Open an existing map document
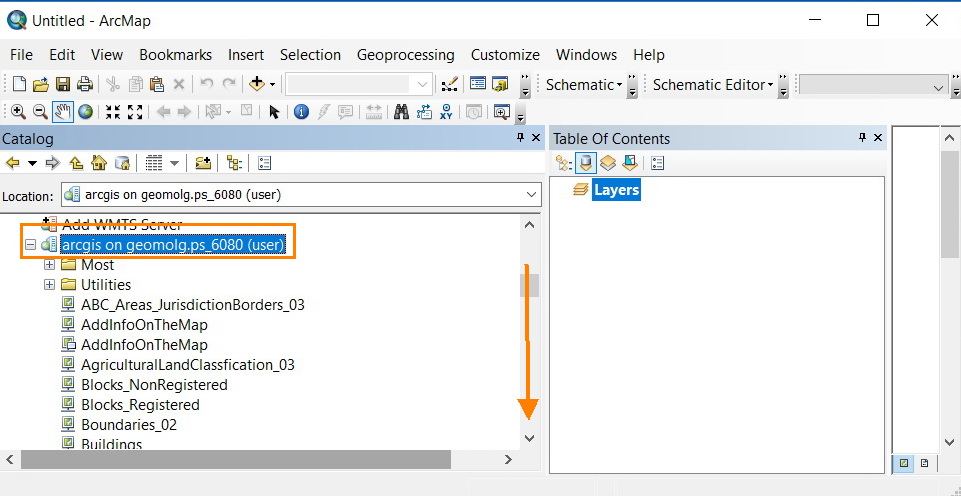This screenshot has height=496, width=961. click(40, 84)
